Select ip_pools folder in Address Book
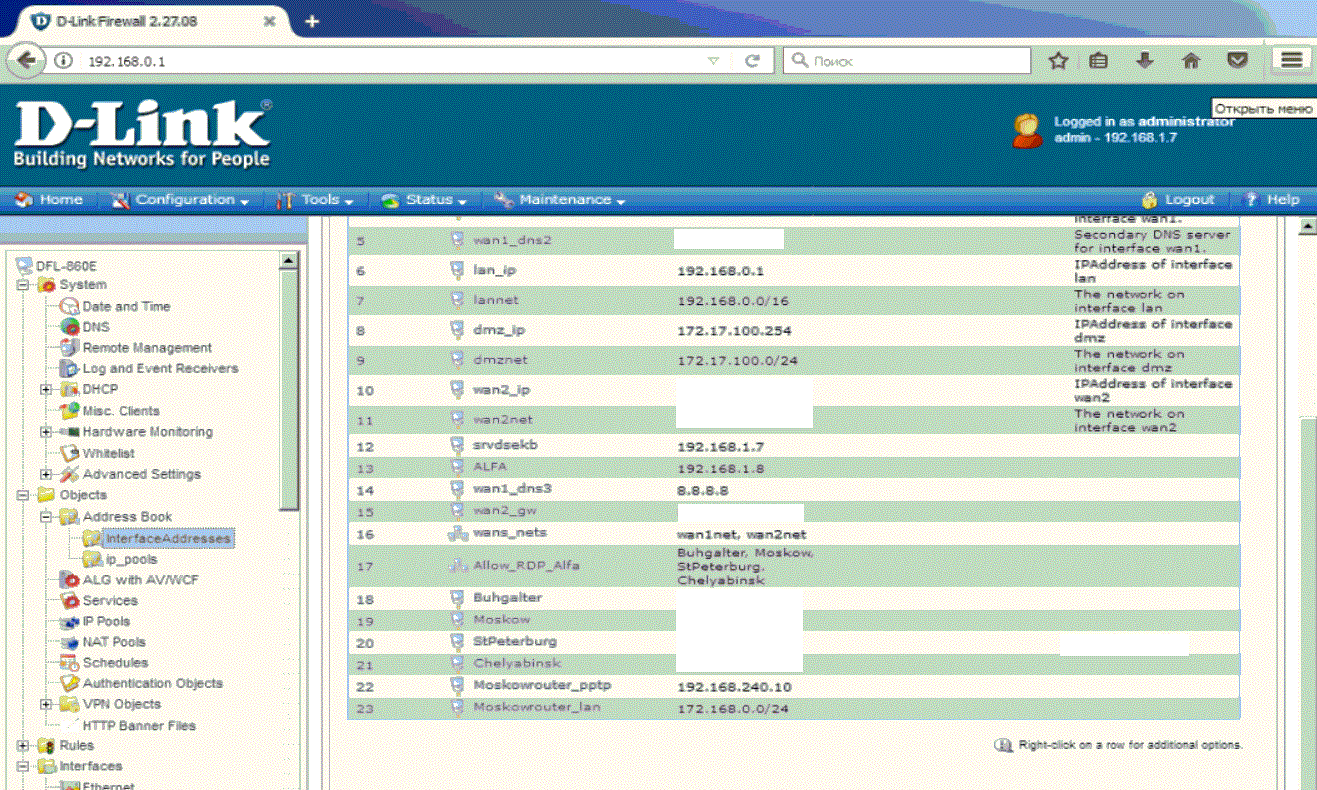Image resolution: width=1317 pixels, height=790 pixels. [131, 559]
